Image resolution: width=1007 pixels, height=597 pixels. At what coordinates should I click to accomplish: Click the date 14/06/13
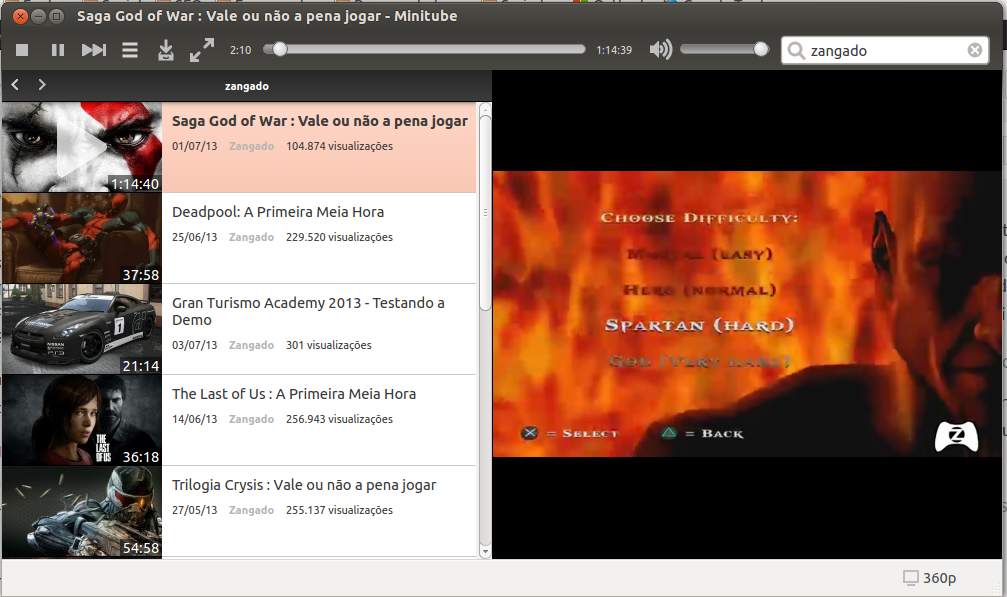[195, 419]
